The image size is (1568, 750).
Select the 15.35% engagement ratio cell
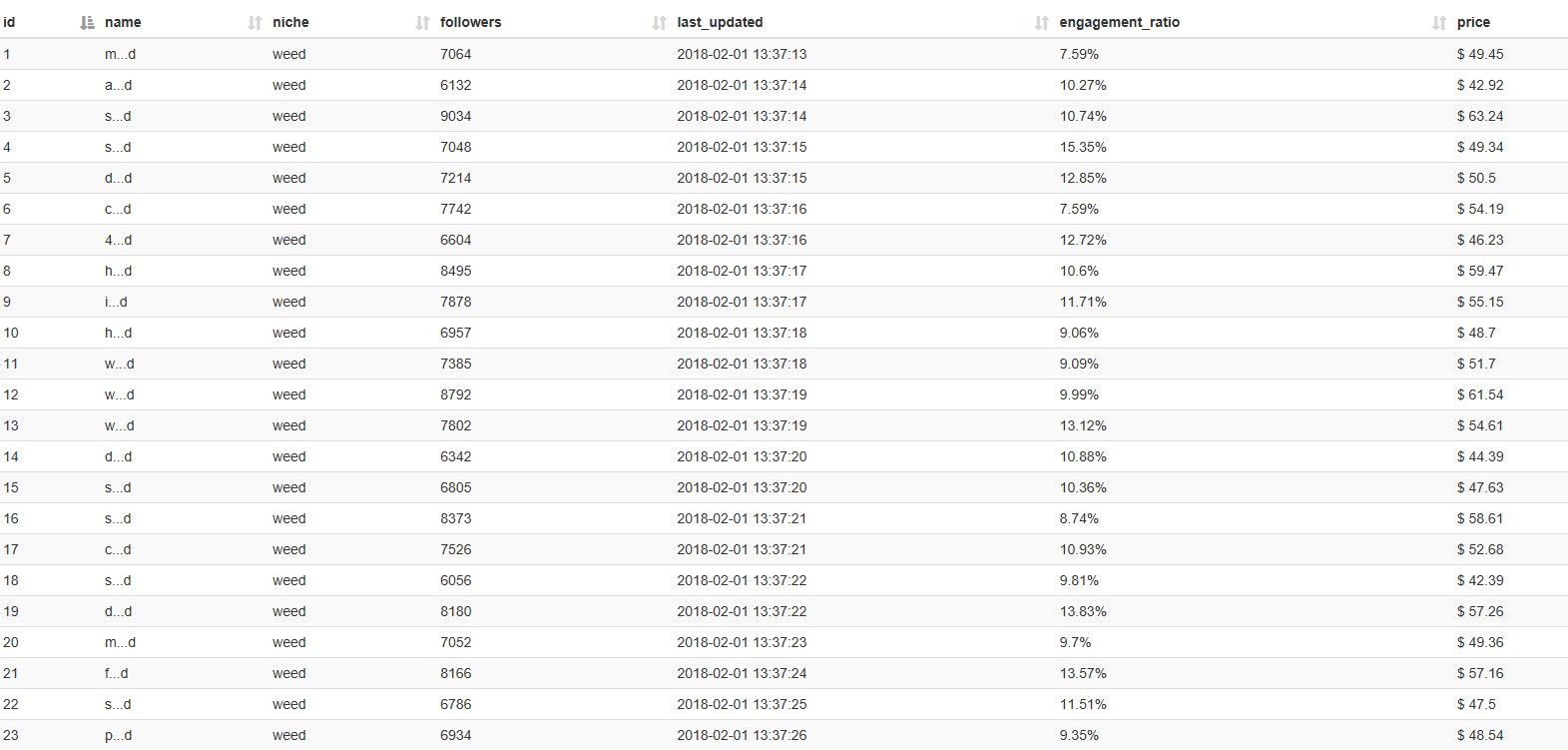(1083, 147)
